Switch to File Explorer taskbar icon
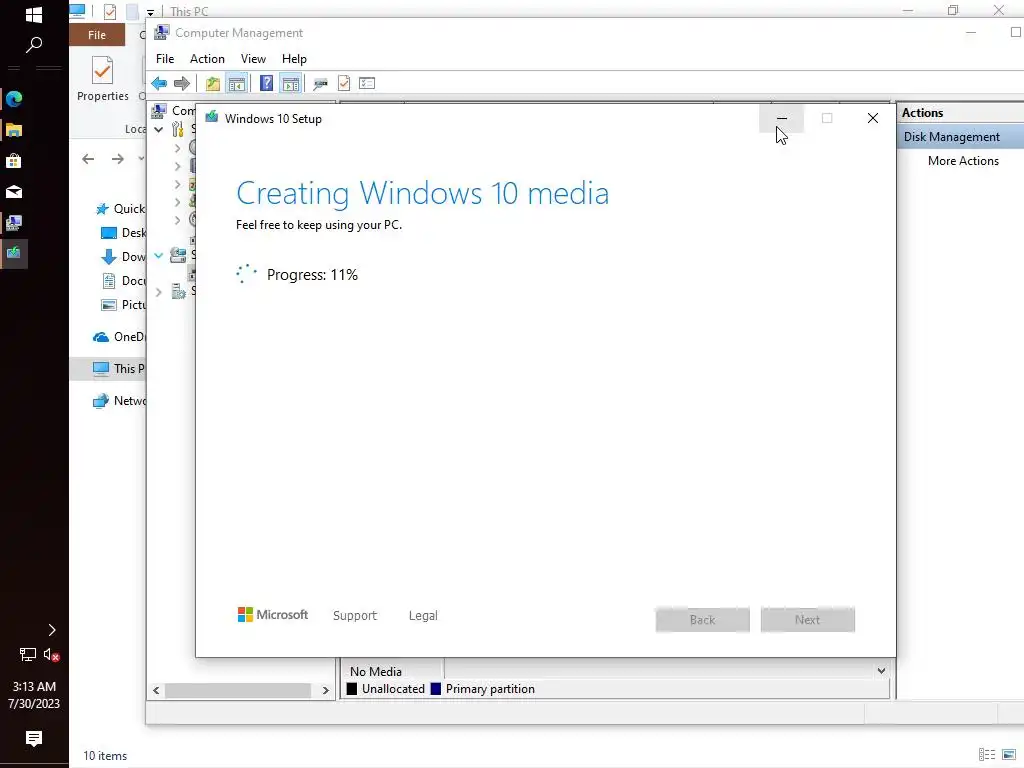 [x=14, y=130]
